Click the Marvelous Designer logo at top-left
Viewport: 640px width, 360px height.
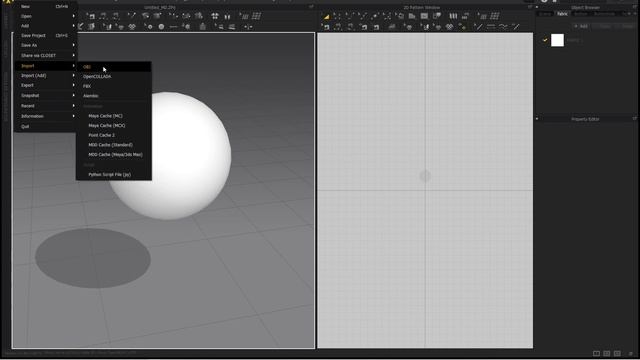(x=8, y=2)
